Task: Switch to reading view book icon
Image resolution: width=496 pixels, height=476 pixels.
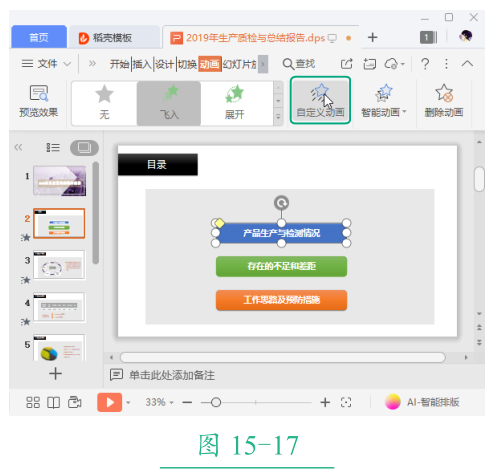Action: 53,402
